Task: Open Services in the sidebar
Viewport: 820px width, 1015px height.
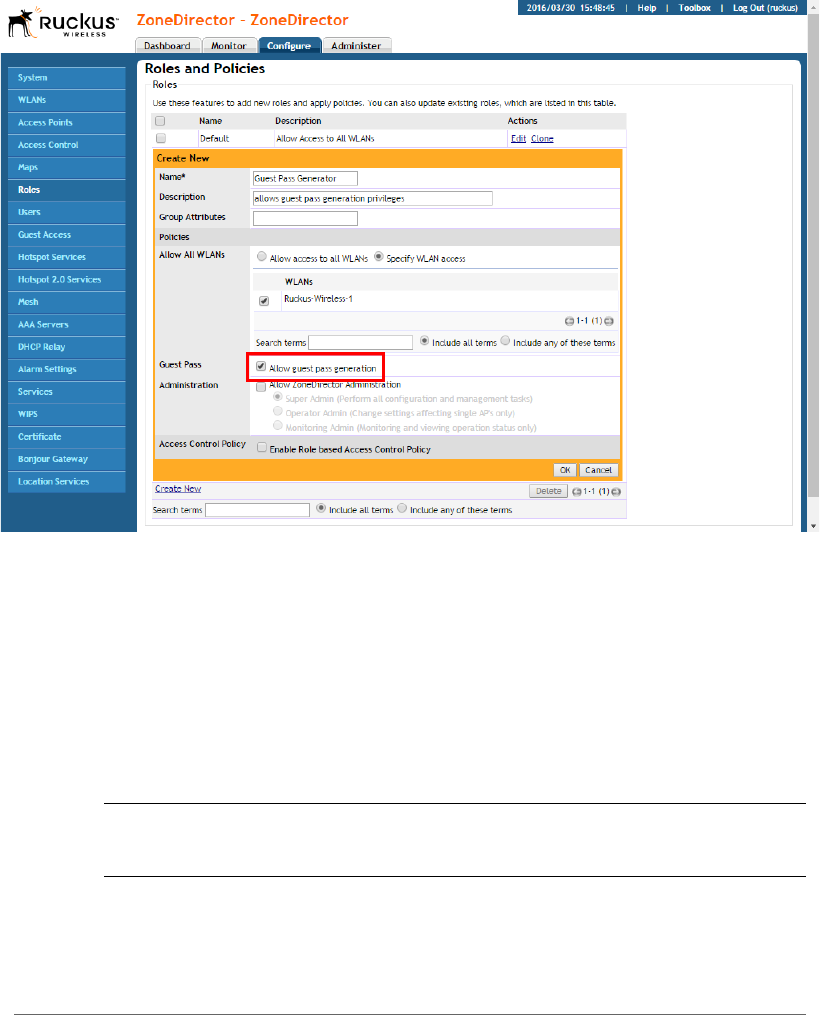Action: 67,392
